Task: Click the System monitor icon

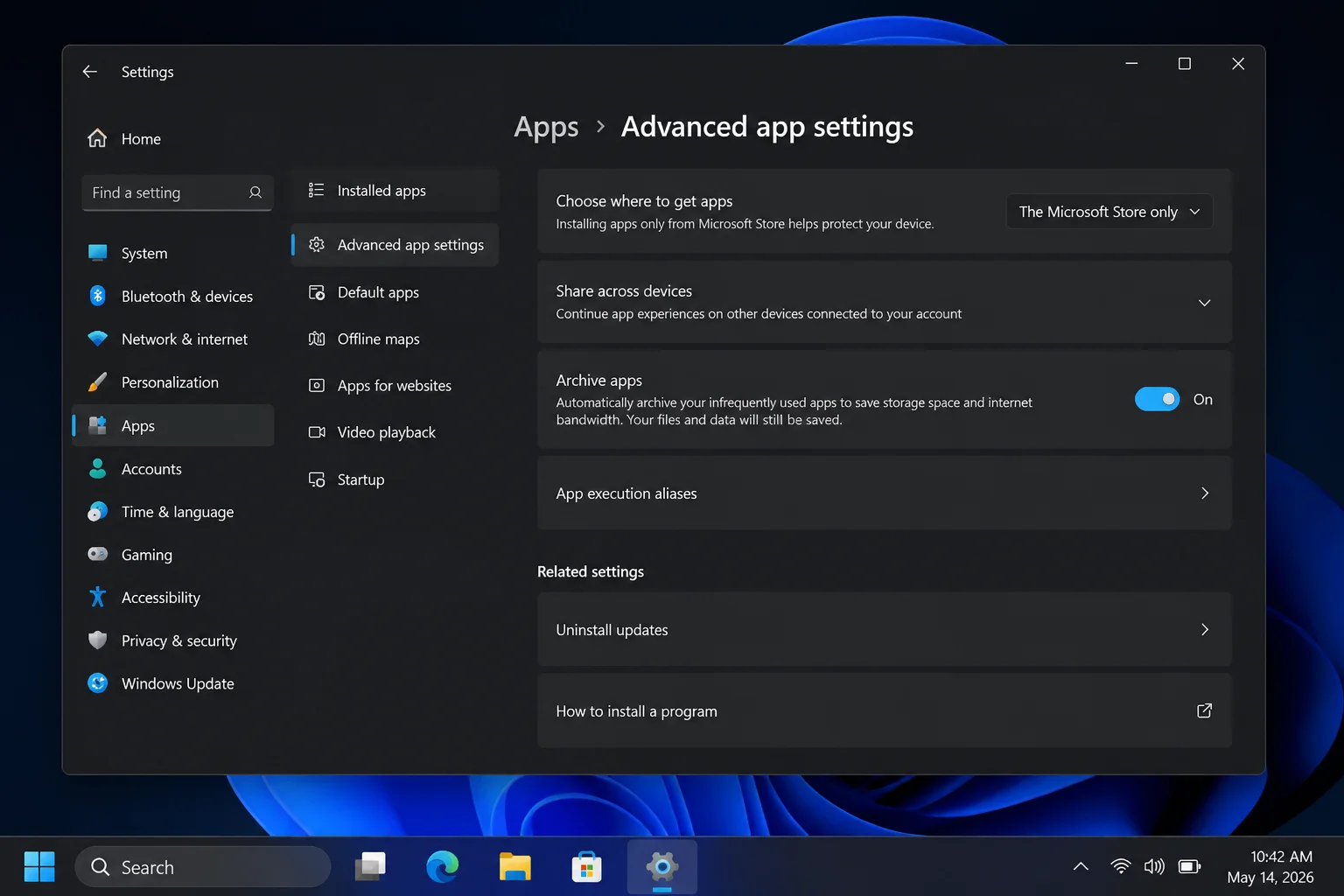Action: pos(98,253)
